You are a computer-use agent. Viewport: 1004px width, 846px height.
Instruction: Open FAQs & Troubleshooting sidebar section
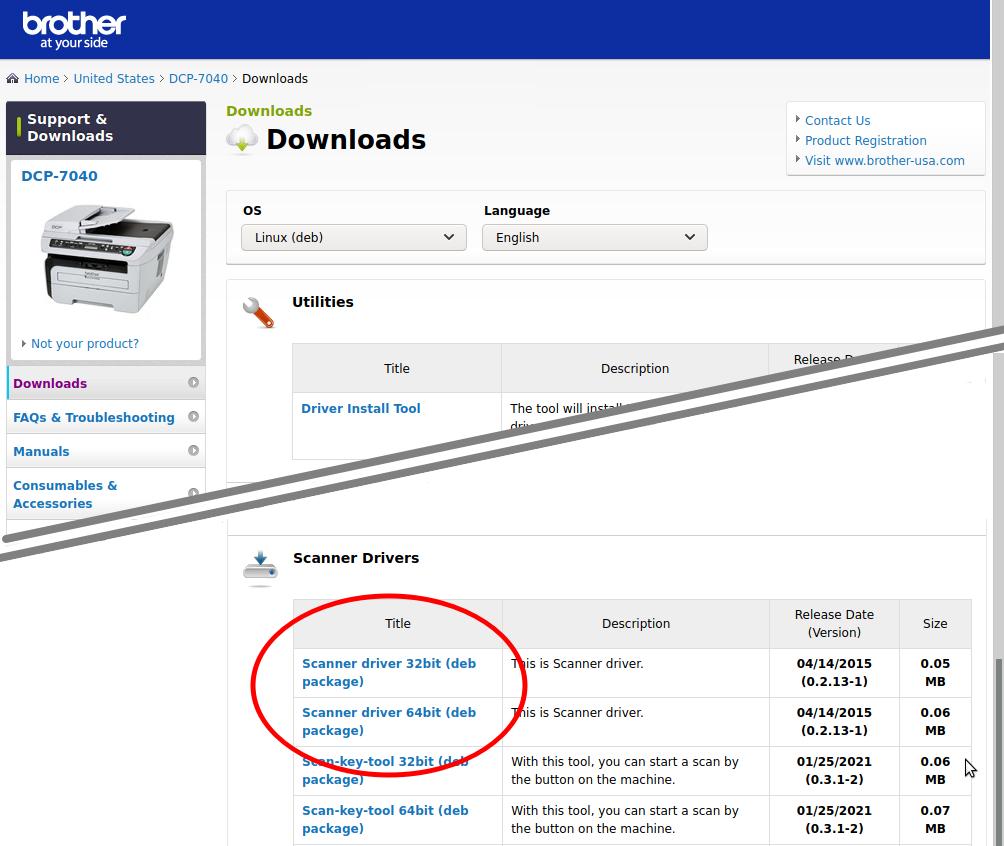click(x=93, y=418)
